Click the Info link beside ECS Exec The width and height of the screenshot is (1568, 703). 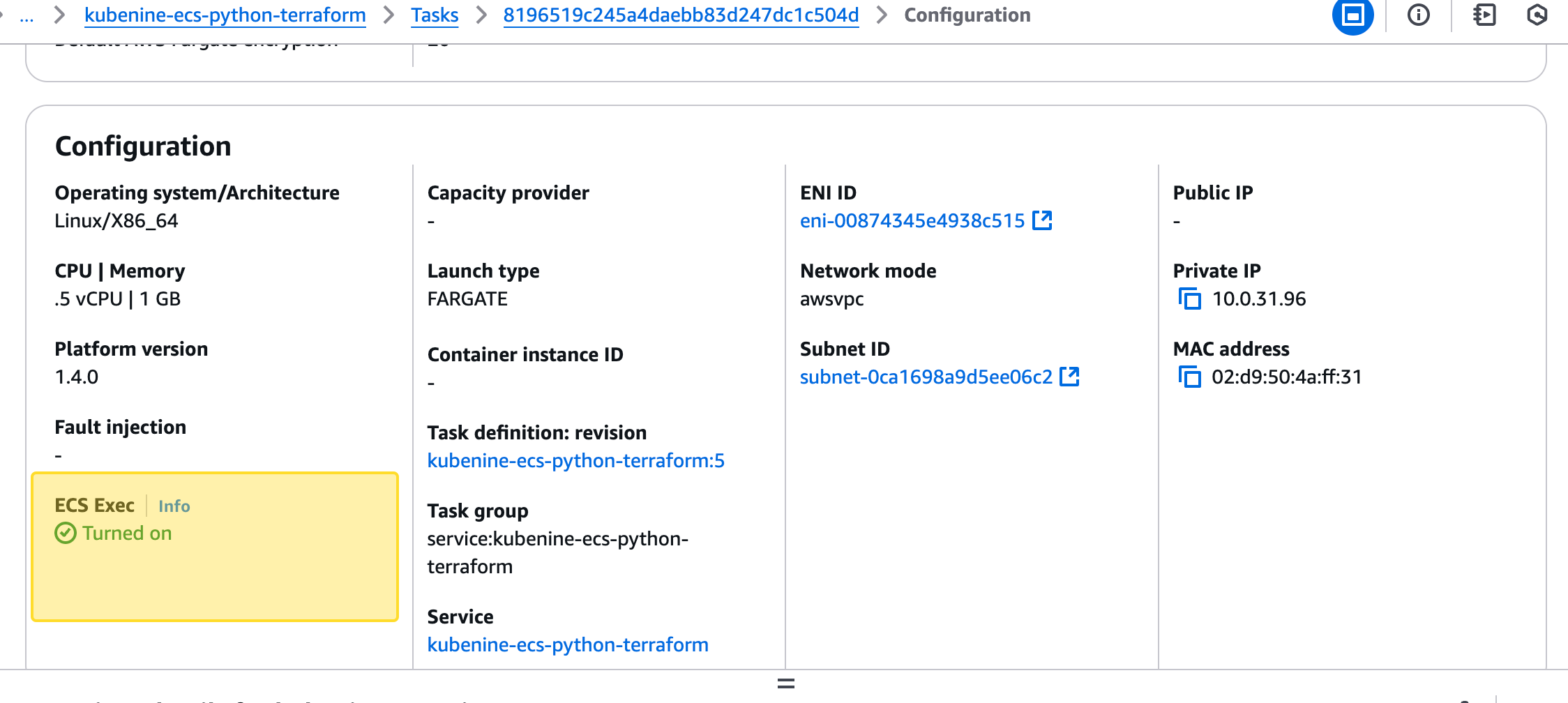174,506
